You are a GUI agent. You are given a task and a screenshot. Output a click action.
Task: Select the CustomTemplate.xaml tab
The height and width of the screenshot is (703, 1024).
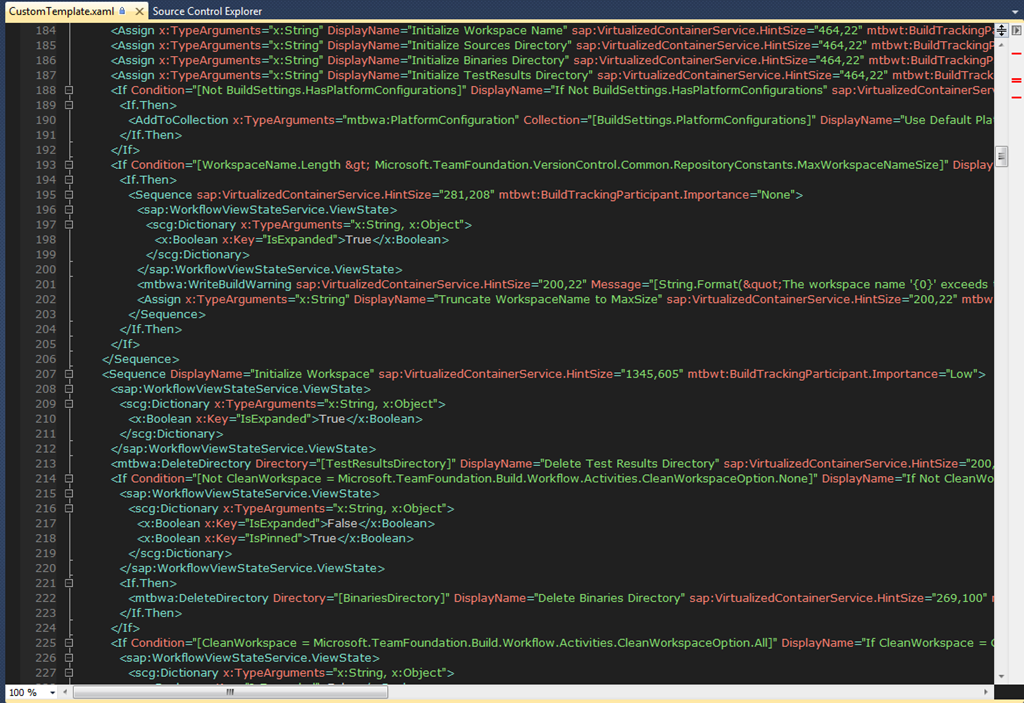tap(60, 11)
